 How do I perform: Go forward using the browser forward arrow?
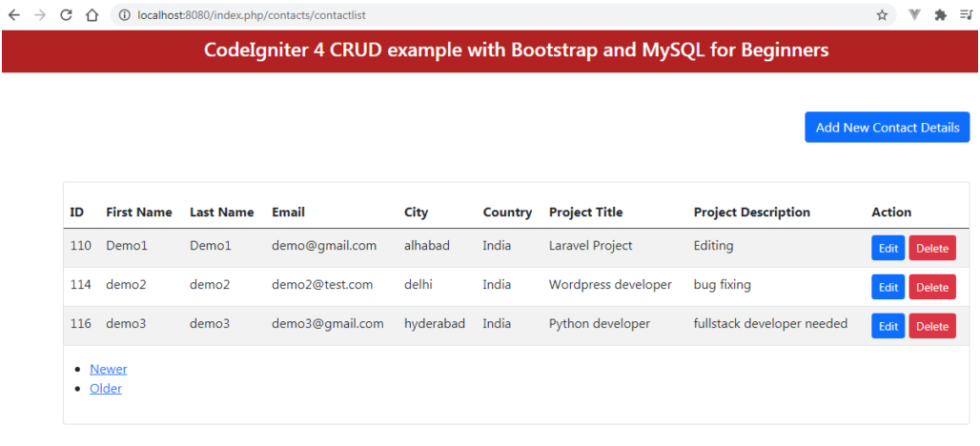pyautogui.click(x=40, y=15)
